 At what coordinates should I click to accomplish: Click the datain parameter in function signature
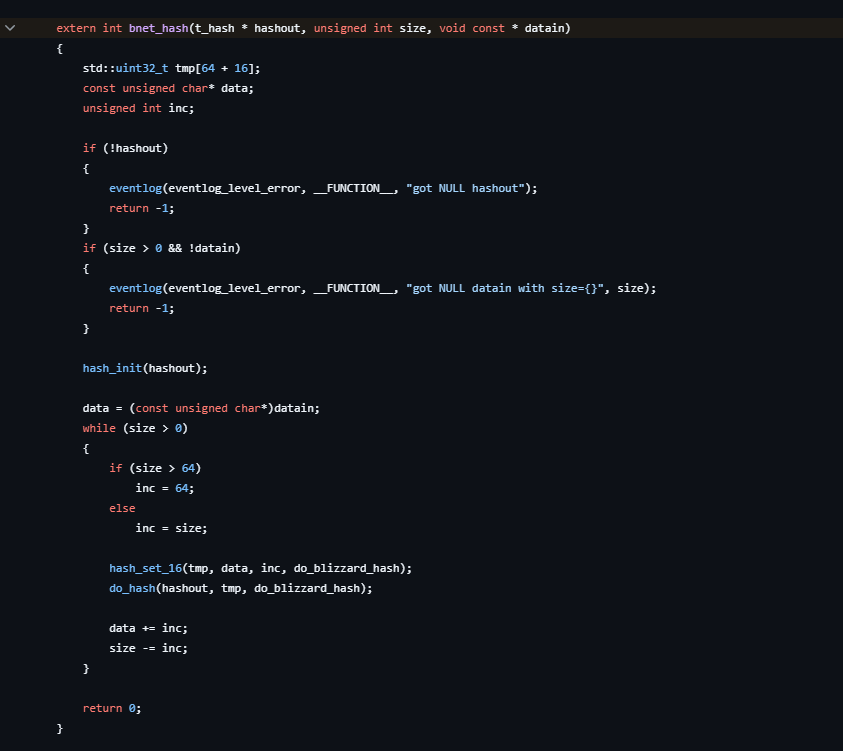coord(547,28)
